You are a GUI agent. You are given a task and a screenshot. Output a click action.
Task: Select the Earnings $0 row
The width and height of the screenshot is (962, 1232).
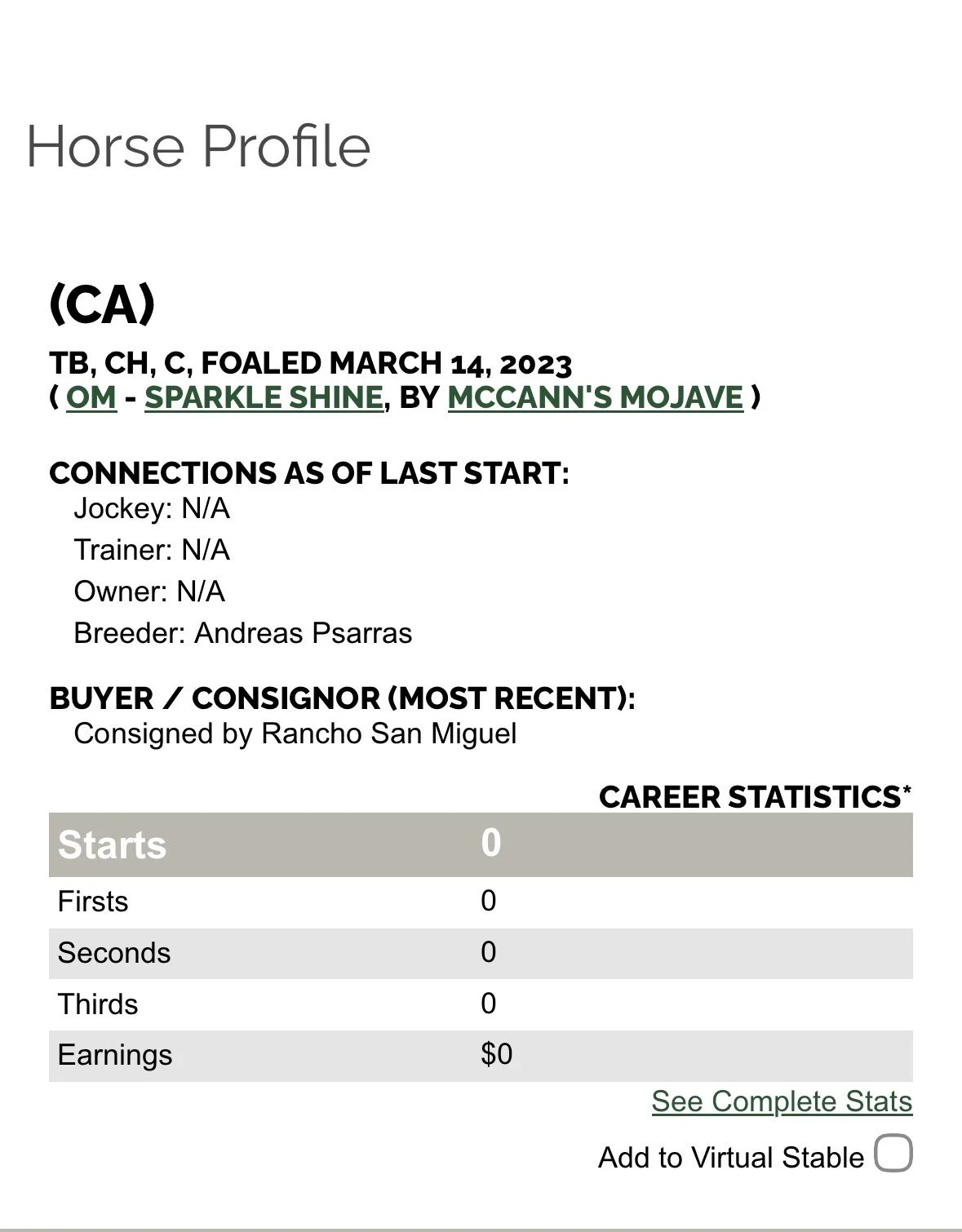(x=481, y=1056)
